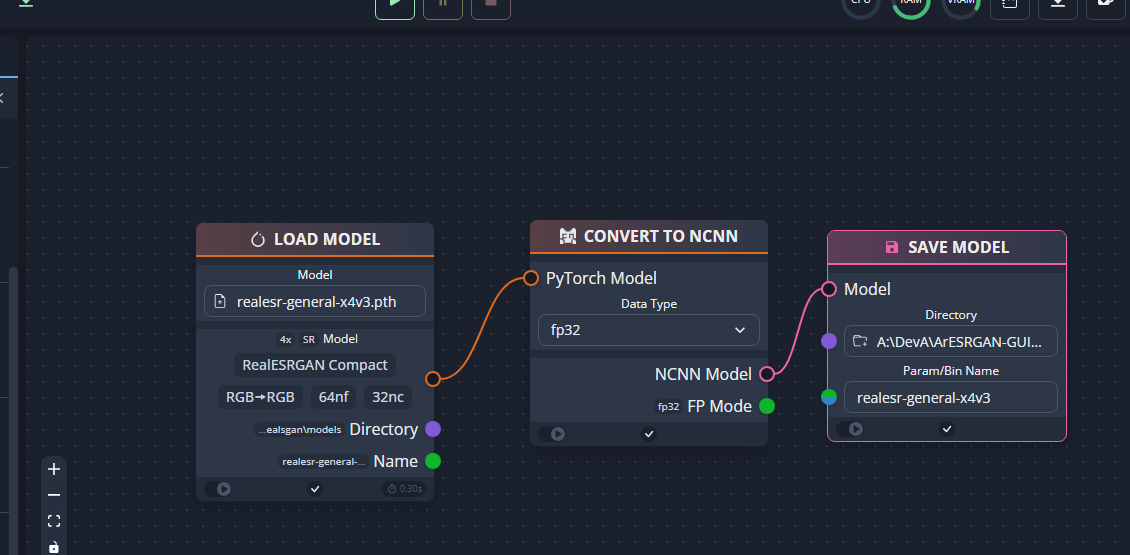Click folder icon in Save Model Directory field
The width and height of the screenshot is (1130, 555).
859,342
